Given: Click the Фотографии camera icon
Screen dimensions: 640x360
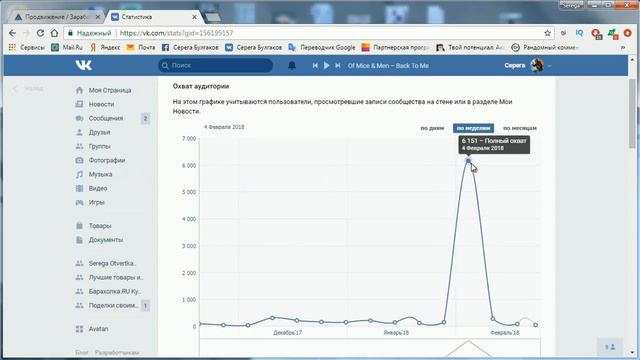Looking at the screenshot, I should 79,160.
